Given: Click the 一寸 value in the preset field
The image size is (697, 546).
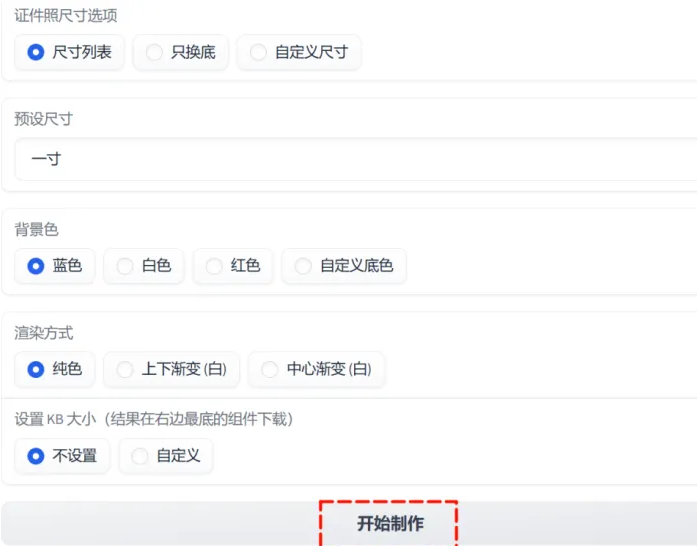Looking at the screenshot, I should 46,159.
